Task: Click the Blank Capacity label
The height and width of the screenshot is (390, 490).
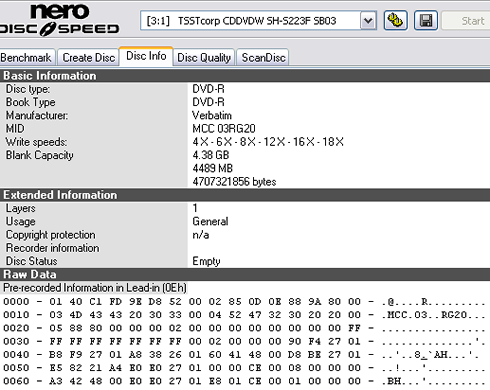Action: click(39, 155)
